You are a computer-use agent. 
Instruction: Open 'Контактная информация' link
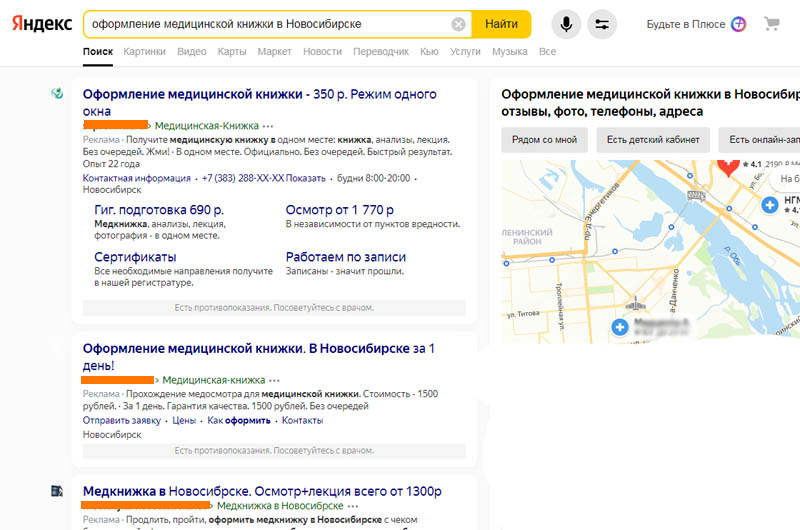pyautogui.click(x=136, y=178)
